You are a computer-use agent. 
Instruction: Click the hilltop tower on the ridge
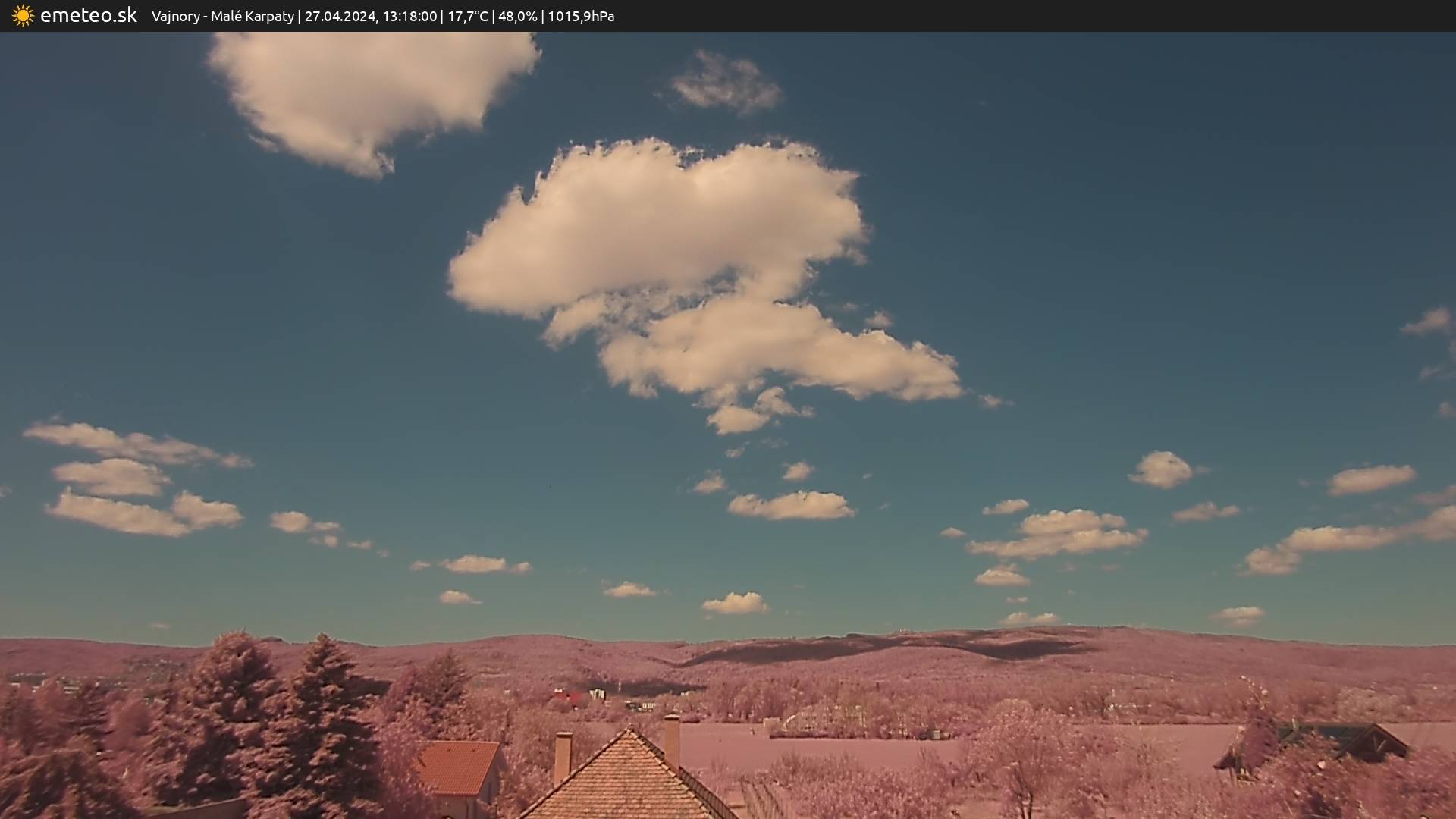(x=901, y=629)
